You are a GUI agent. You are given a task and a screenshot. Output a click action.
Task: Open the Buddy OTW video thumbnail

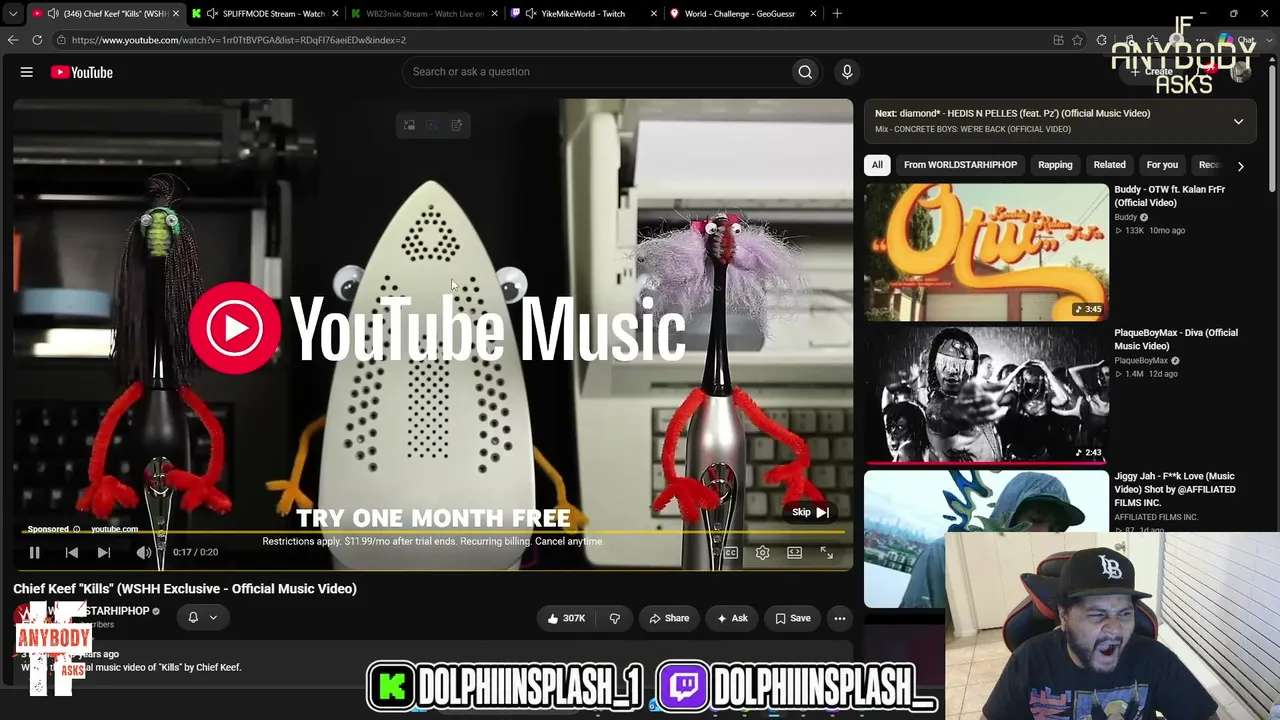click(987, 252)
